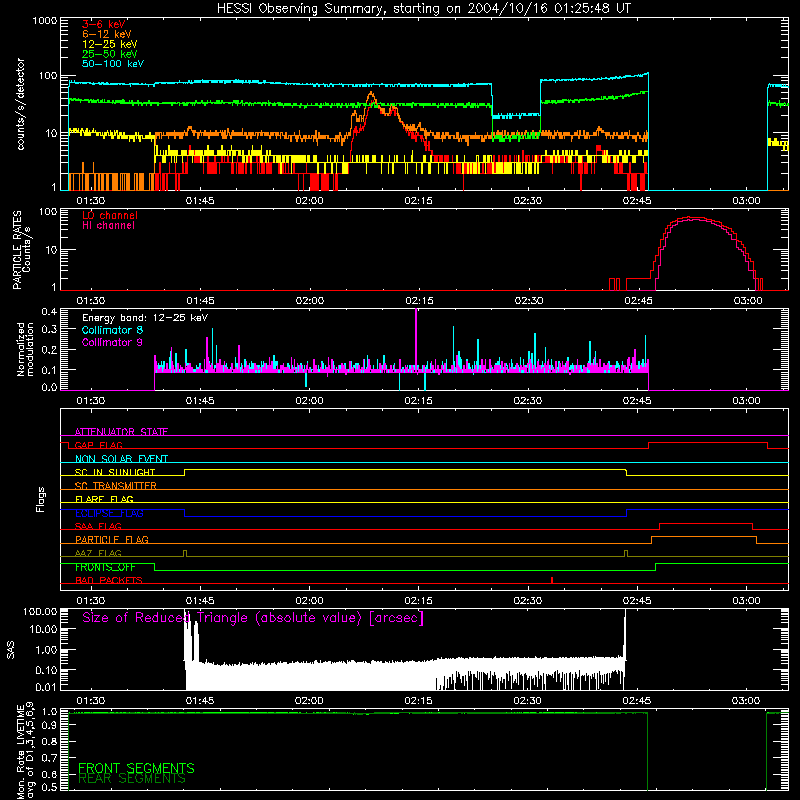
Task: Click the ATTENUATOR STATE flag label
Action: (x=121, y=432)
